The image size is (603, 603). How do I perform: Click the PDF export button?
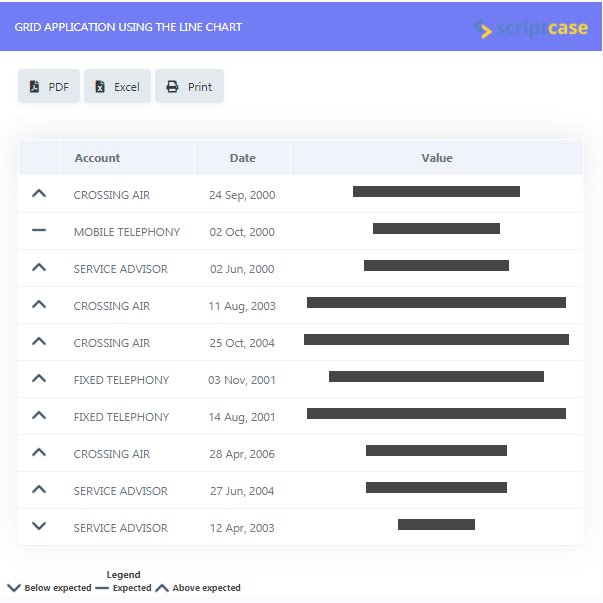click(49, 87)
